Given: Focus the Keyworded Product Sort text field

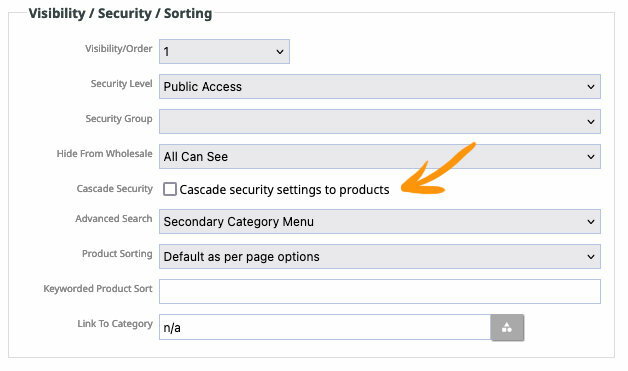Looking at the screenshot, I should point(380,291).
